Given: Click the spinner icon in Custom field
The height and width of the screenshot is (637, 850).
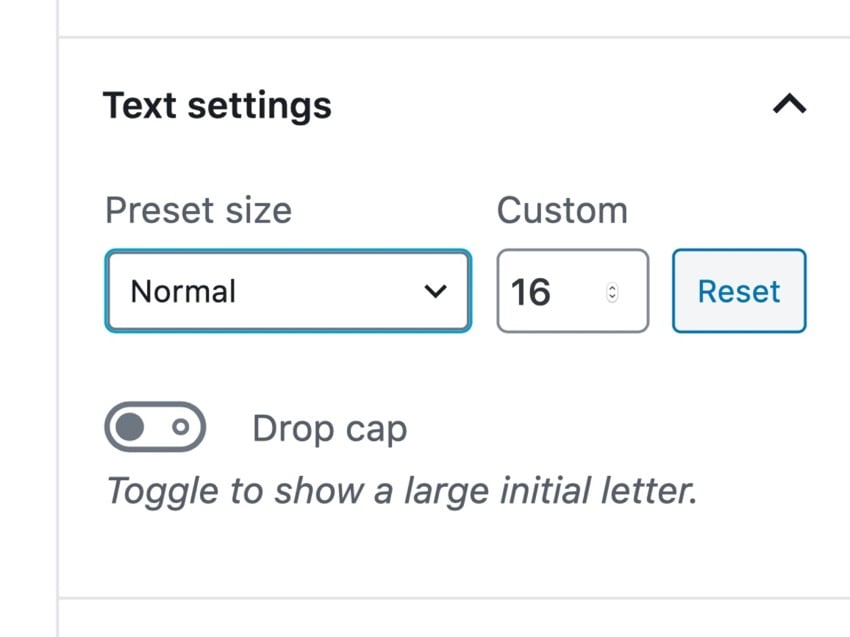Looking at the screenshot, I should click(613, 292).
